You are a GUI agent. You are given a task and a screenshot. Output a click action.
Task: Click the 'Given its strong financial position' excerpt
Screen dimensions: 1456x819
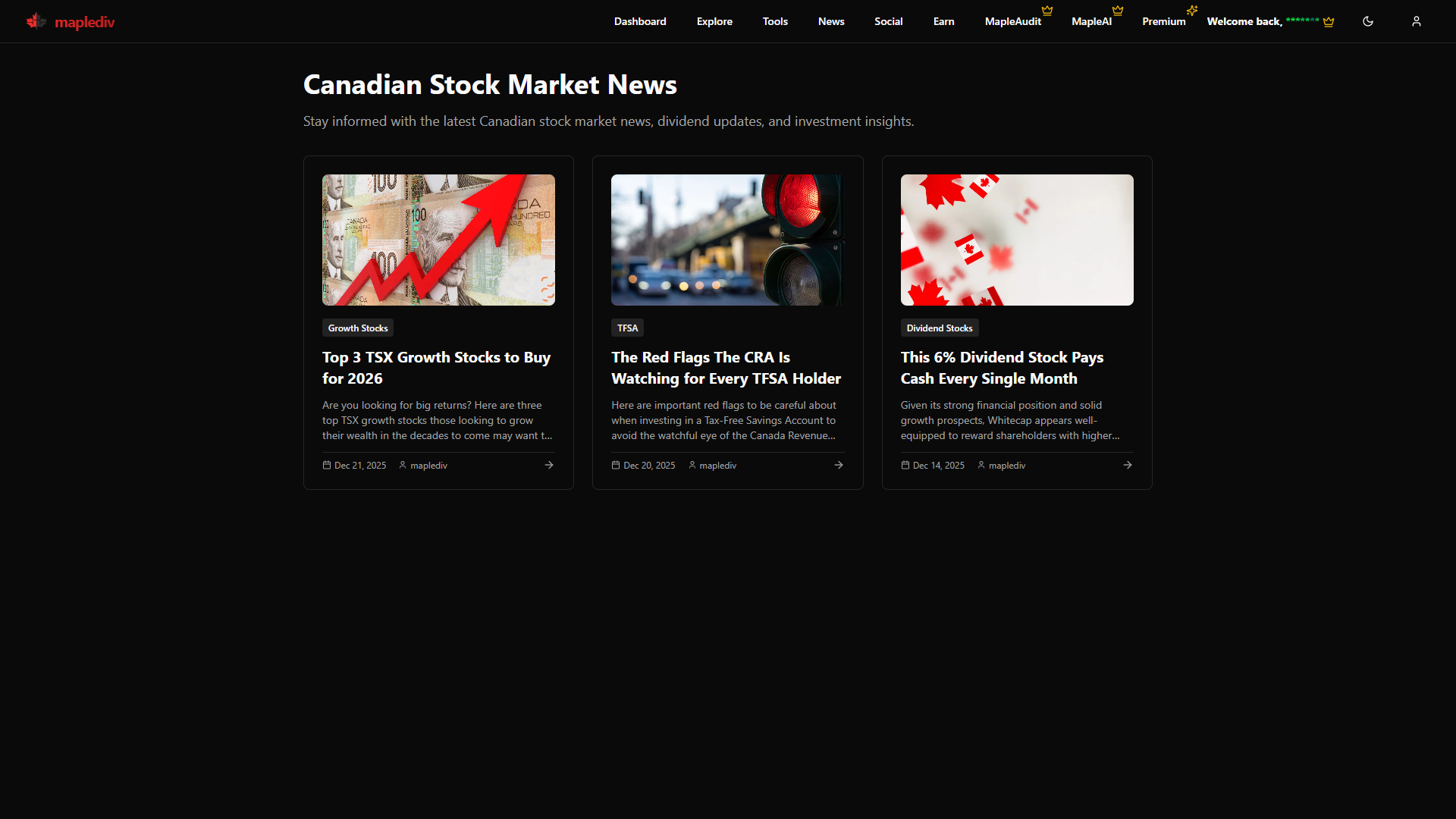1010,420
